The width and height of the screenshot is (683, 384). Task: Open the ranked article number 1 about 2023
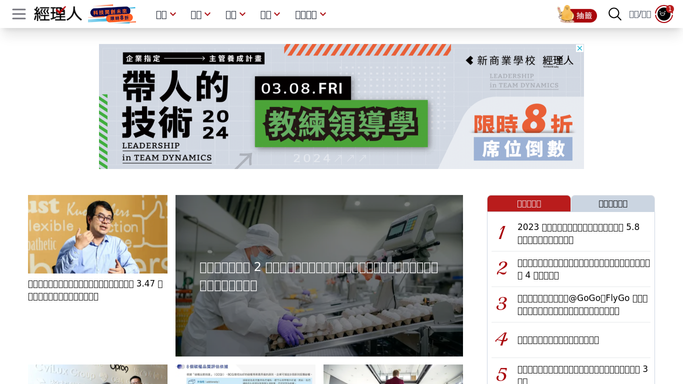578,233
